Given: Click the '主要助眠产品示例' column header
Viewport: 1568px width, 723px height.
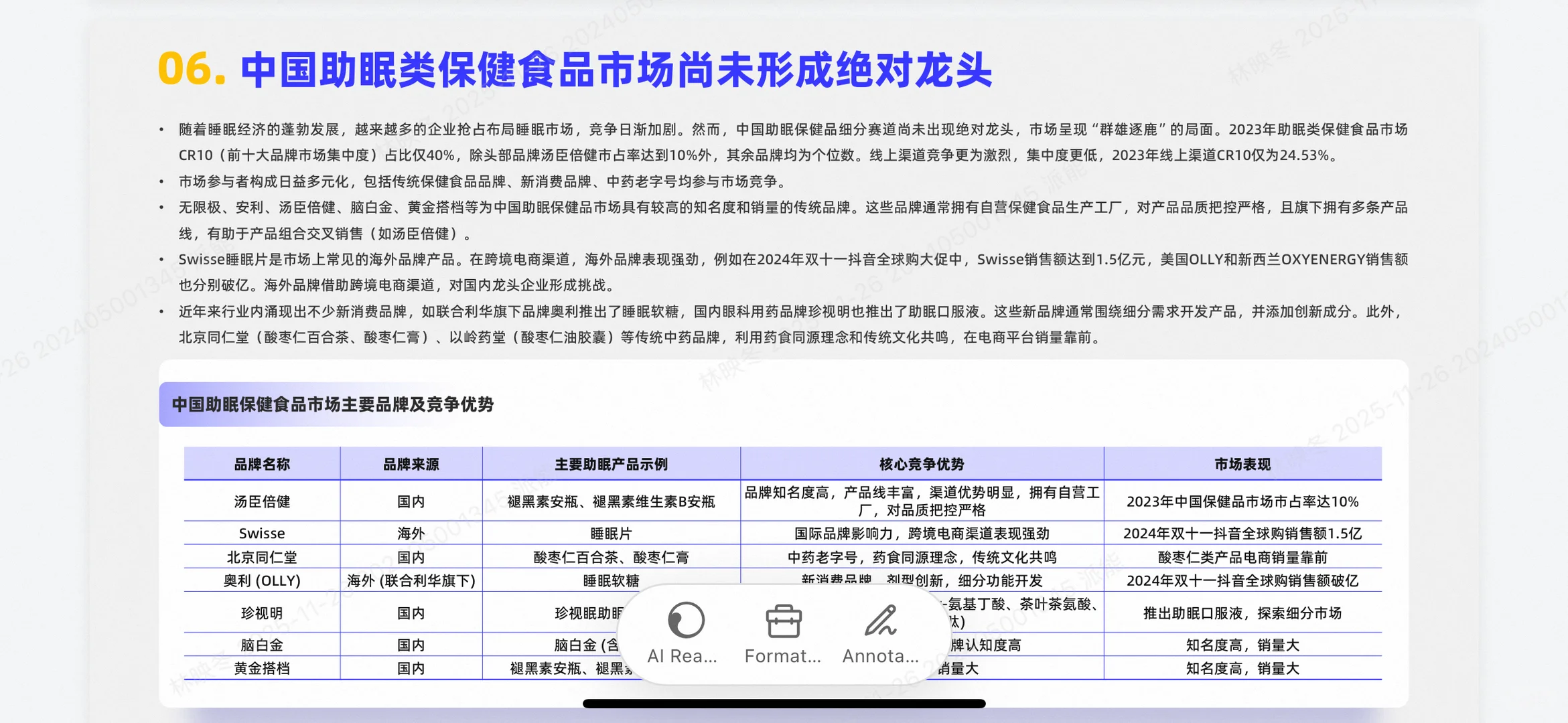Looking at the screenshot, I should click(x=610, y=463).
